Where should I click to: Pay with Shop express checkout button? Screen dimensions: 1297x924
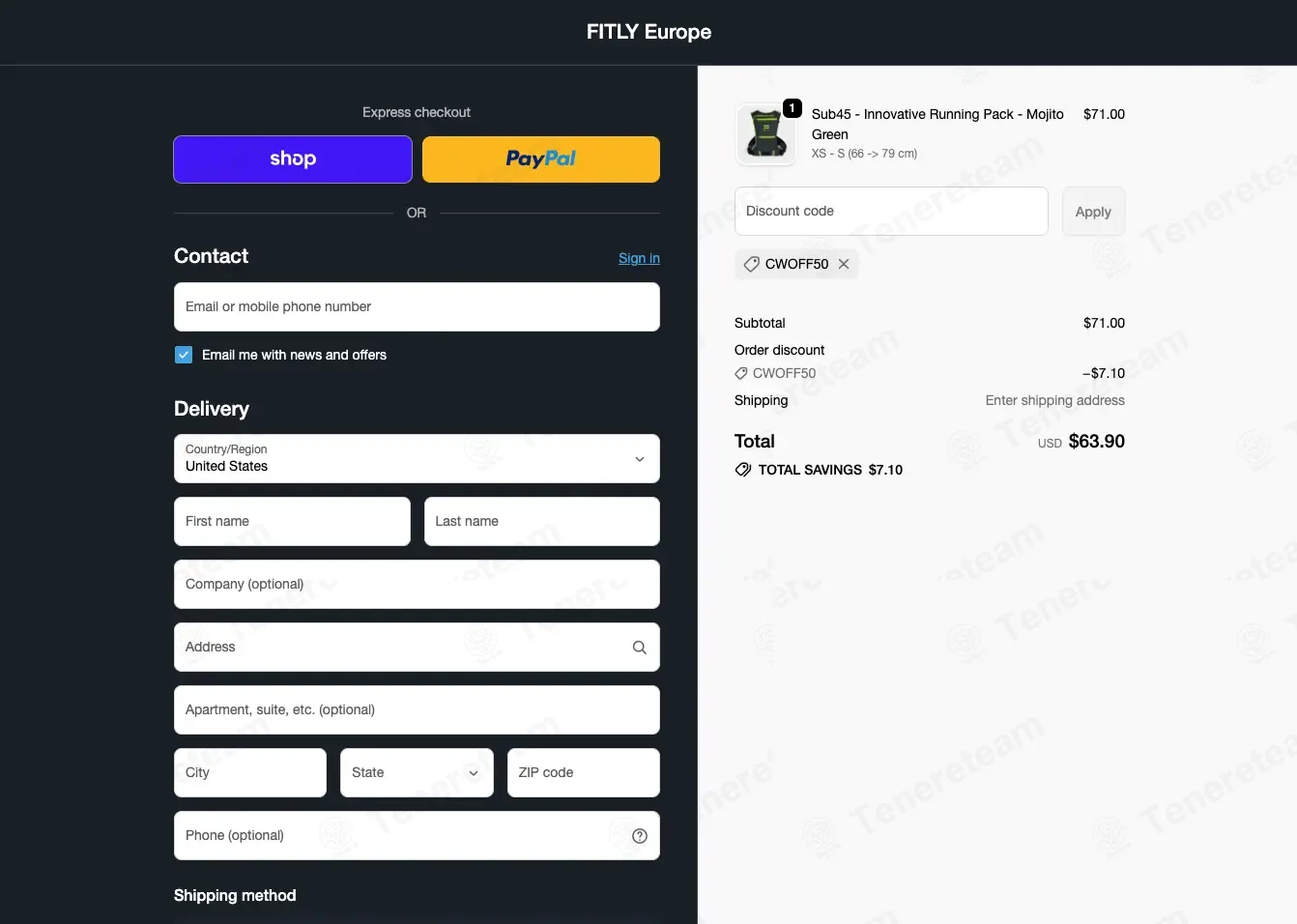(x=293, y=159)
